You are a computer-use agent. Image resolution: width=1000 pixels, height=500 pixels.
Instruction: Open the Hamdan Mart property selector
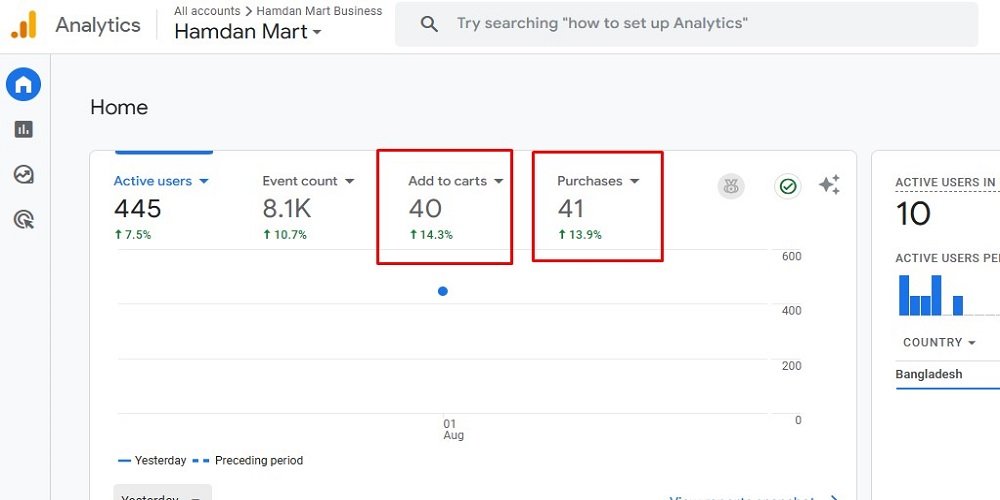(x=248, y=32)
